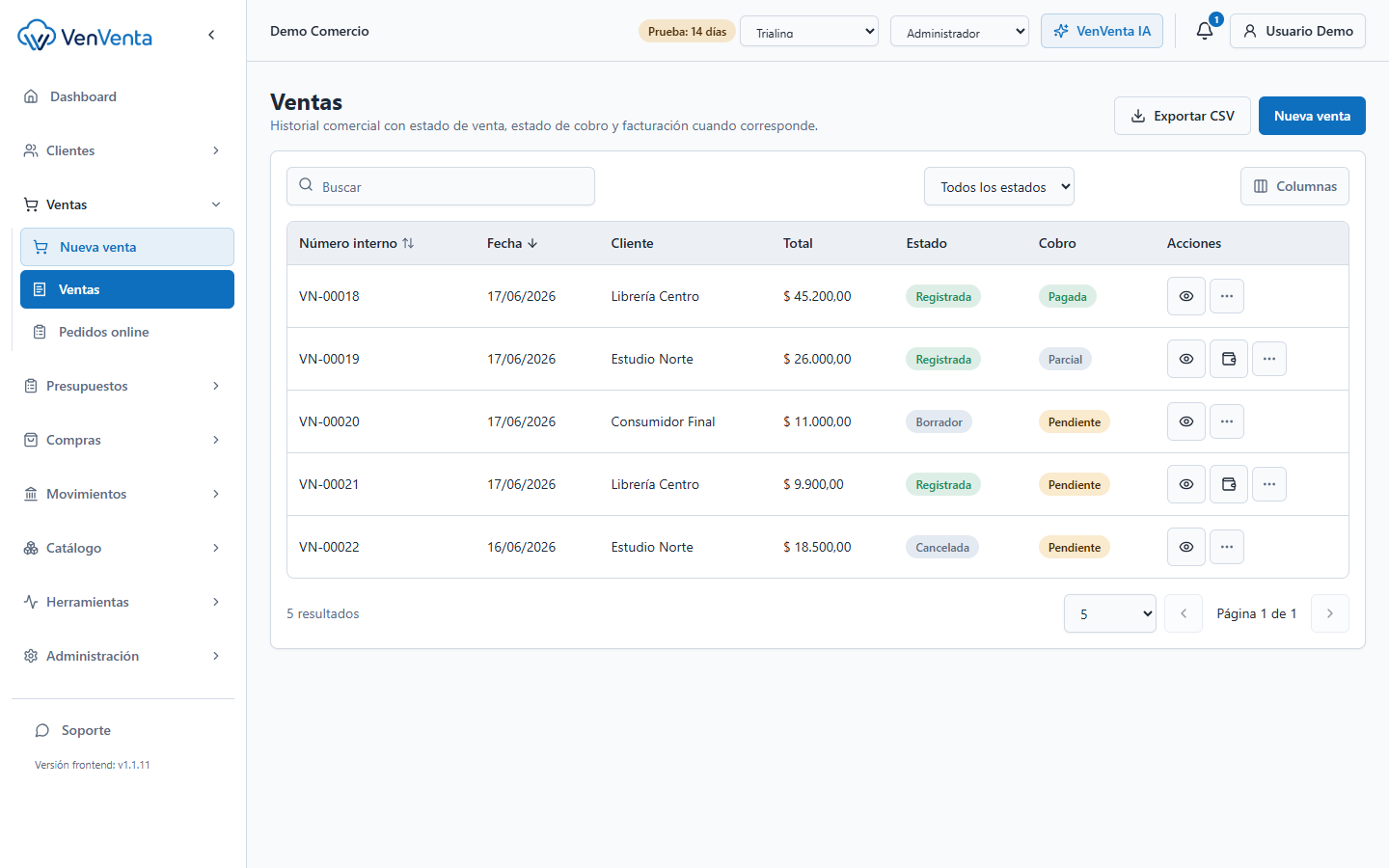View sale VN-00021 with eye icon
Image resolution: width=1389 pixels, height=868 pixels.
[1186, 484]
